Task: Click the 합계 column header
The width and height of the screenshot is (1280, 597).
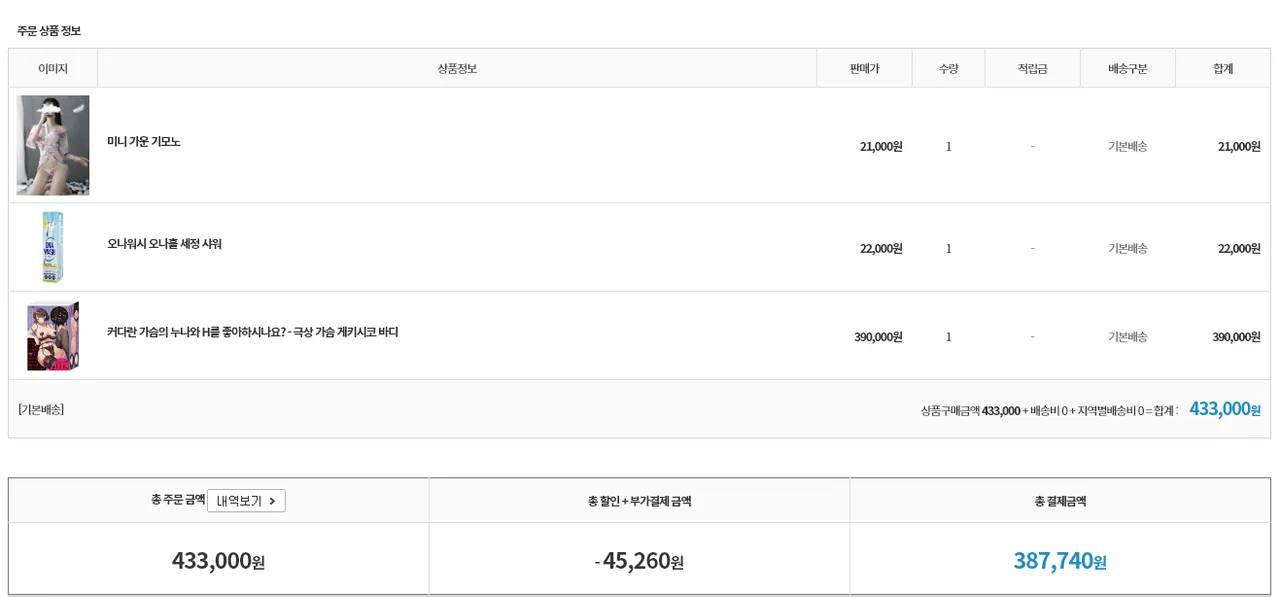Action: click(x=1223, y=69)
